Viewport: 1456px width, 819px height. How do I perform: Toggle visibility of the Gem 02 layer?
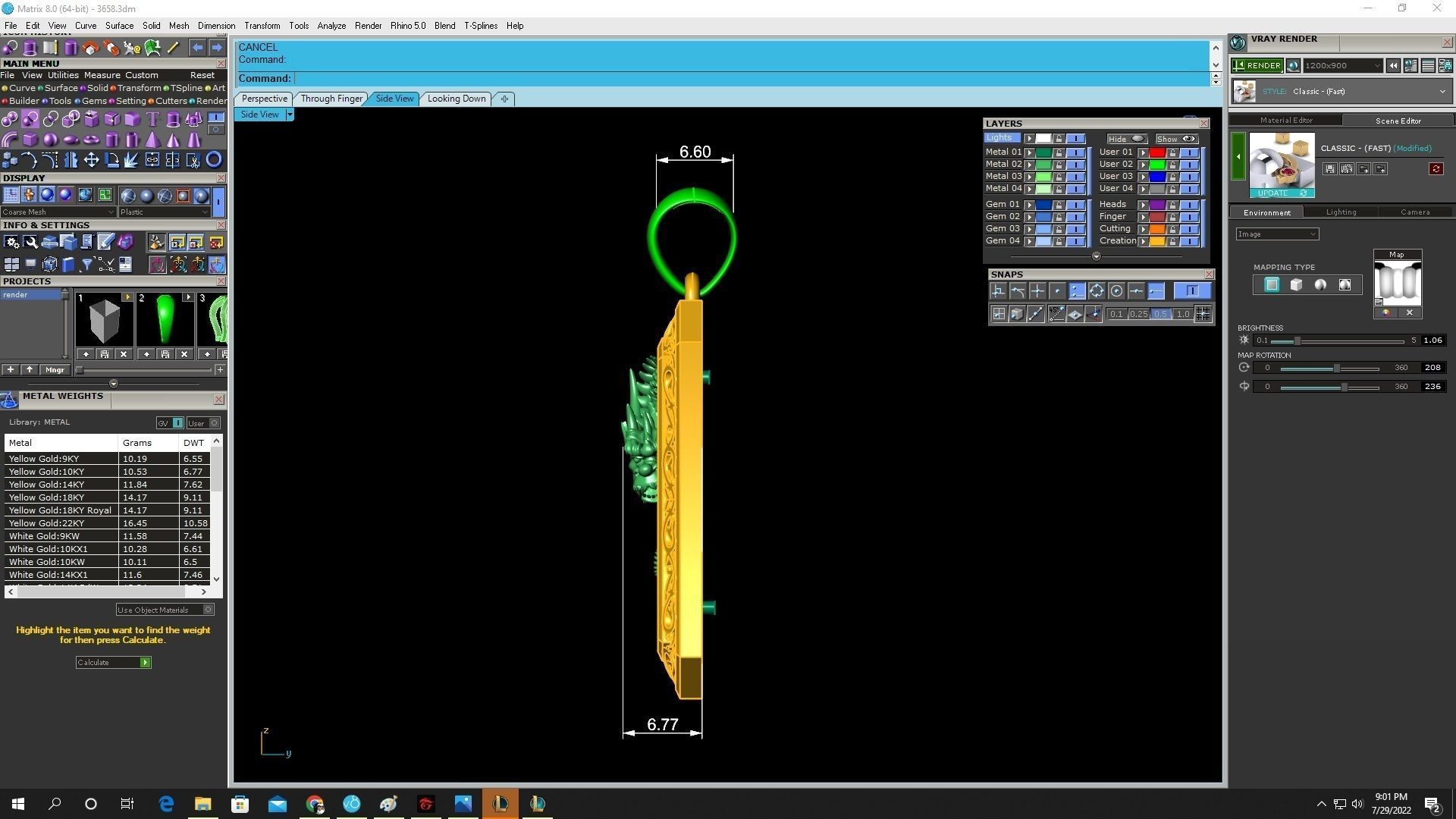[x=1075, y=217]
